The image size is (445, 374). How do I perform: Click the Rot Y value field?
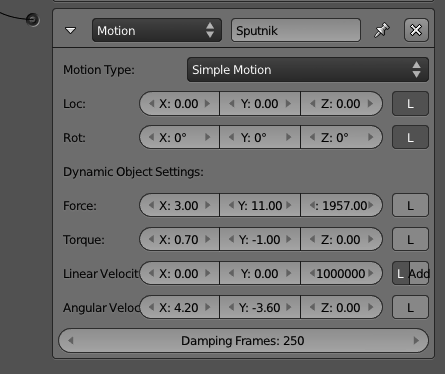pyautogui.click(x=260, y=137)
